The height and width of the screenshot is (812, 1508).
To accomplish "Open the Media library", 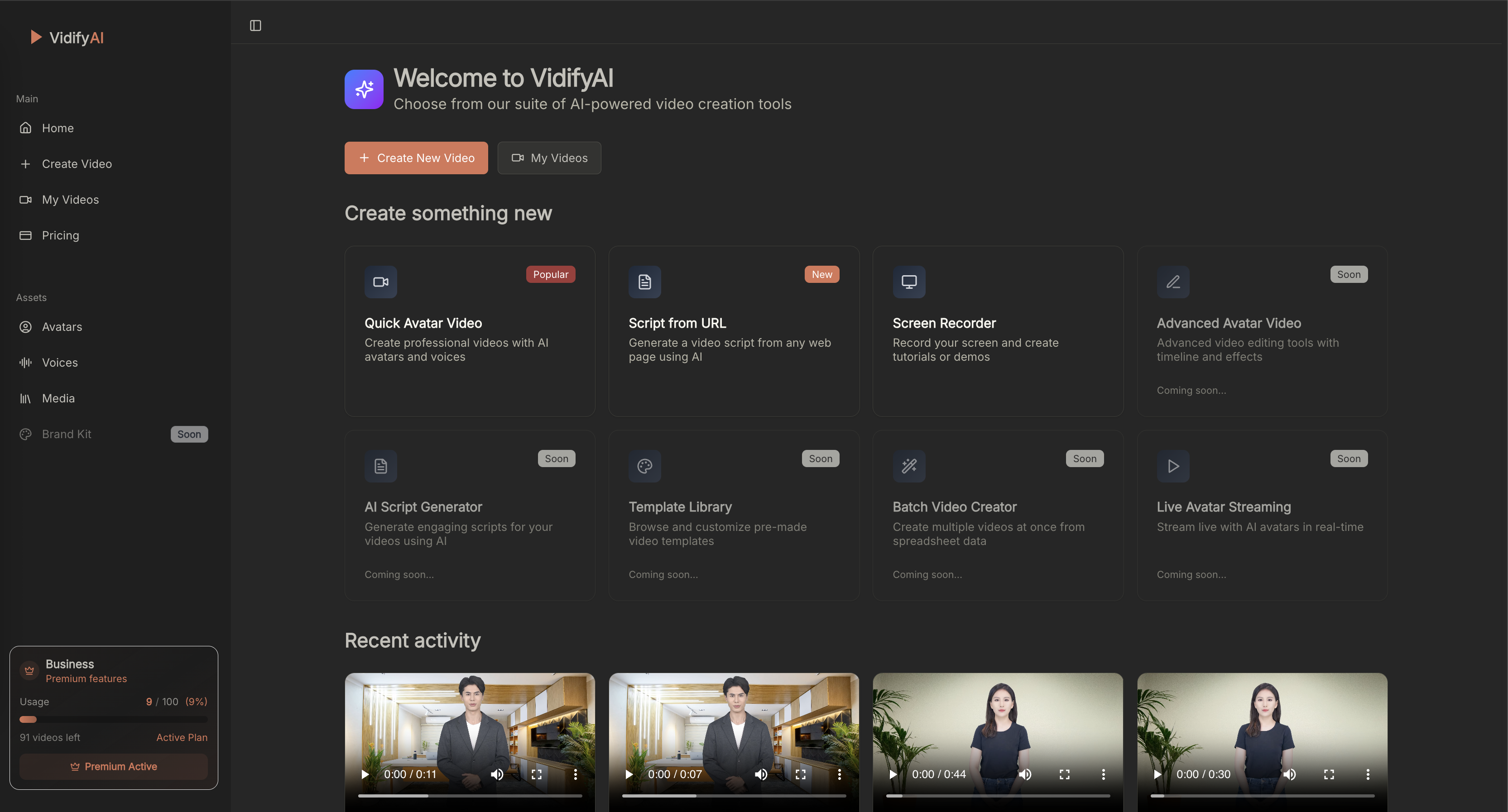I will coord(58,398).
